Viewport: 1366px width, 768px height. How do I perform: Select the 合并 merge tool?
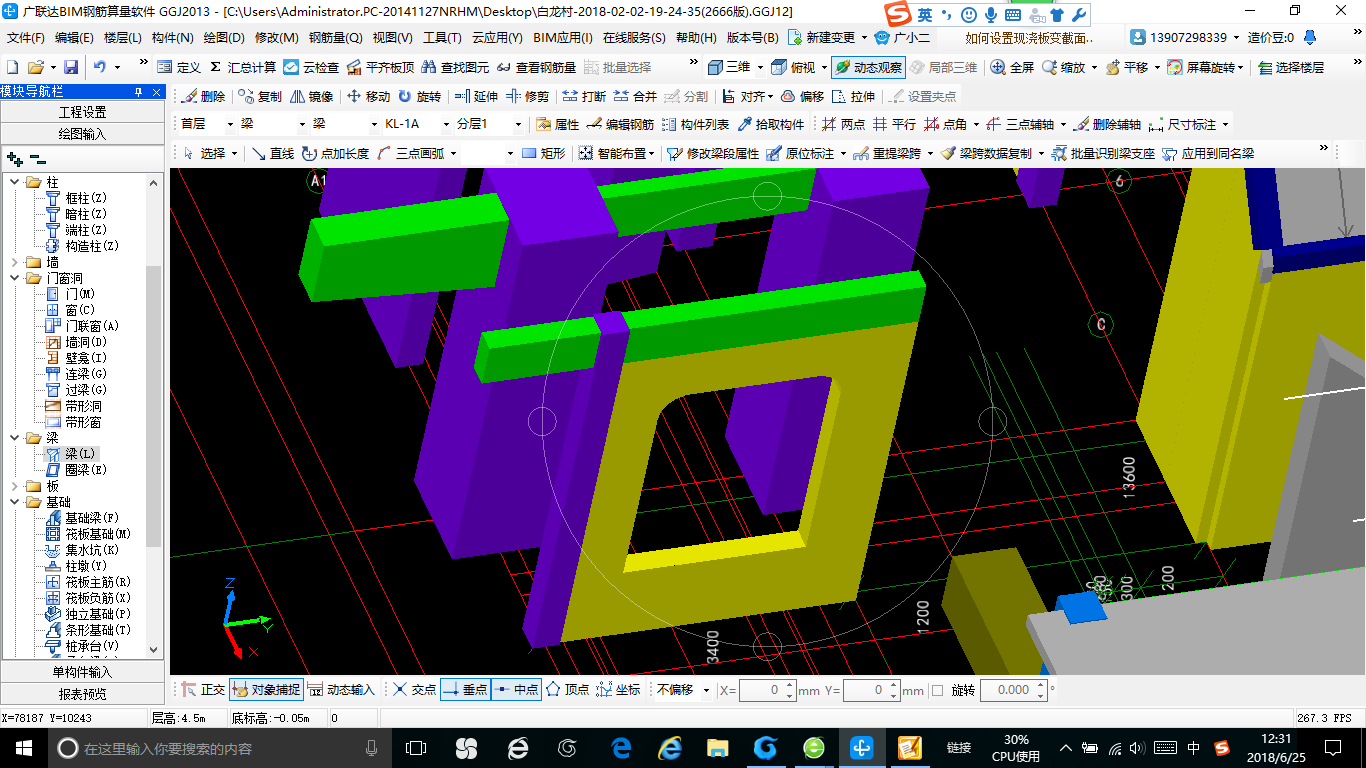pos(635,96)
